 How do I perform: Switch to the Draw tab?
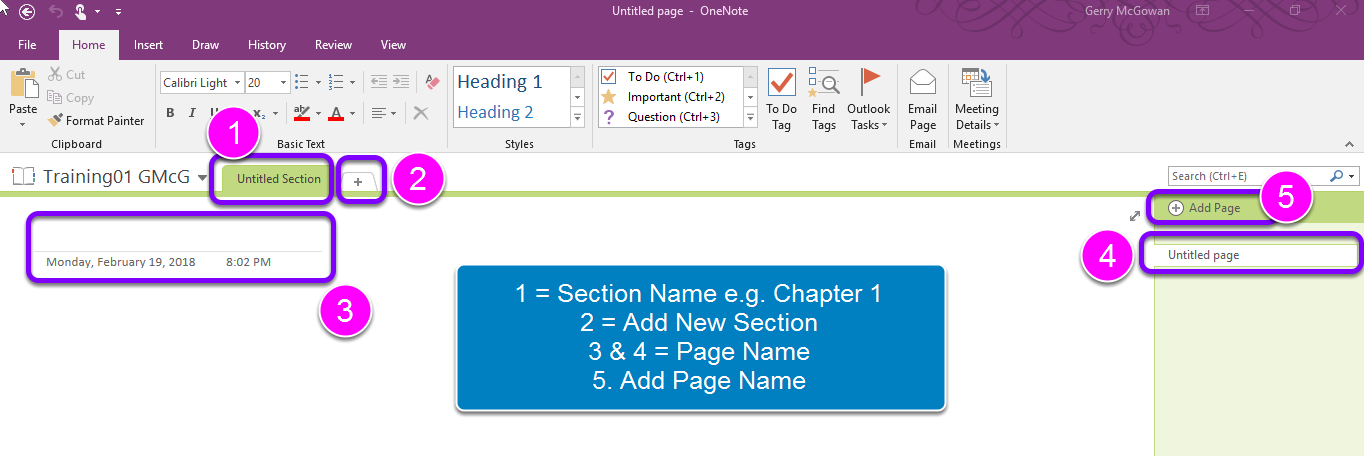point(205,45)
